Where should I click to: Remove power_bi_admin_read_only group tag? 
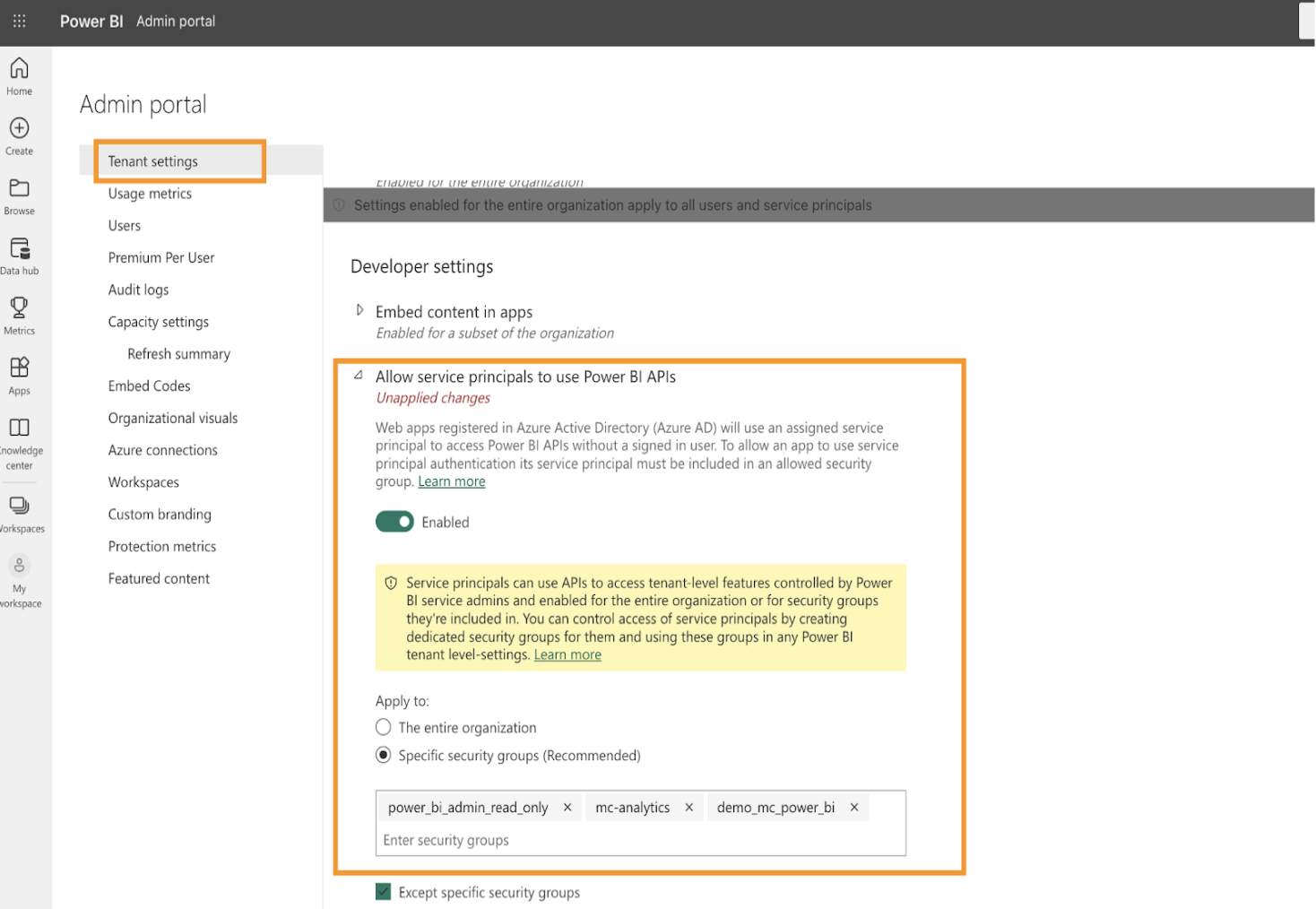567,808
